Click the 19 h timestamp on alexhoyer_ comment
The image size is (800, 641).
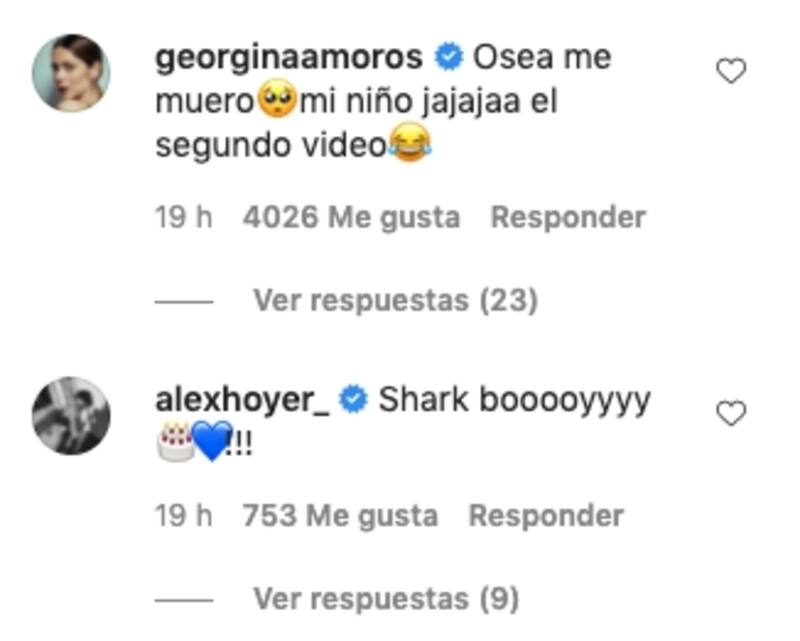click(x=184, y=515)
